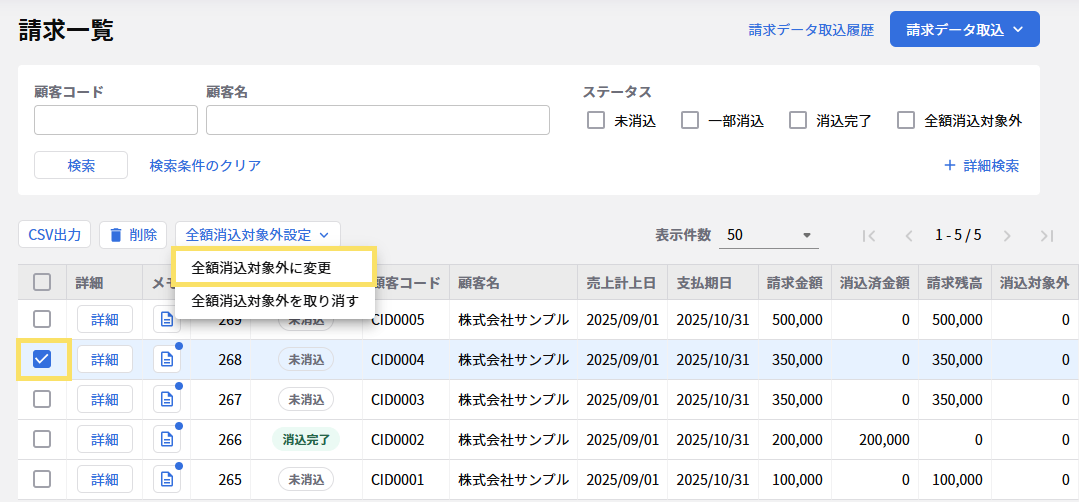Expand + 詳細検索 advanced search
The image size is (1079, 502).
tap(981, 166)
